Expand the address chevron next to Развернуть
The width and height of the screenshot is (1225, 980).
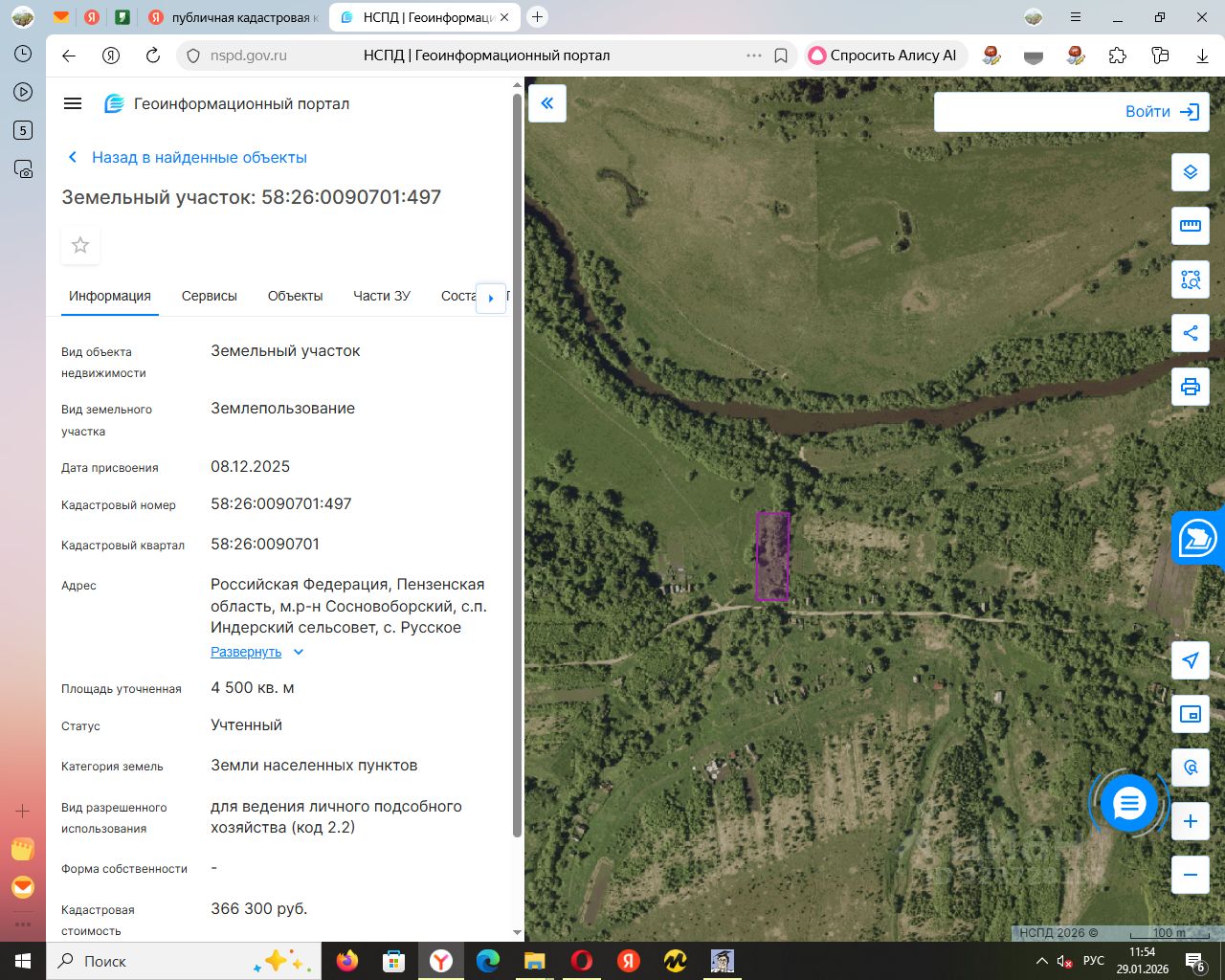click(299, 652)
